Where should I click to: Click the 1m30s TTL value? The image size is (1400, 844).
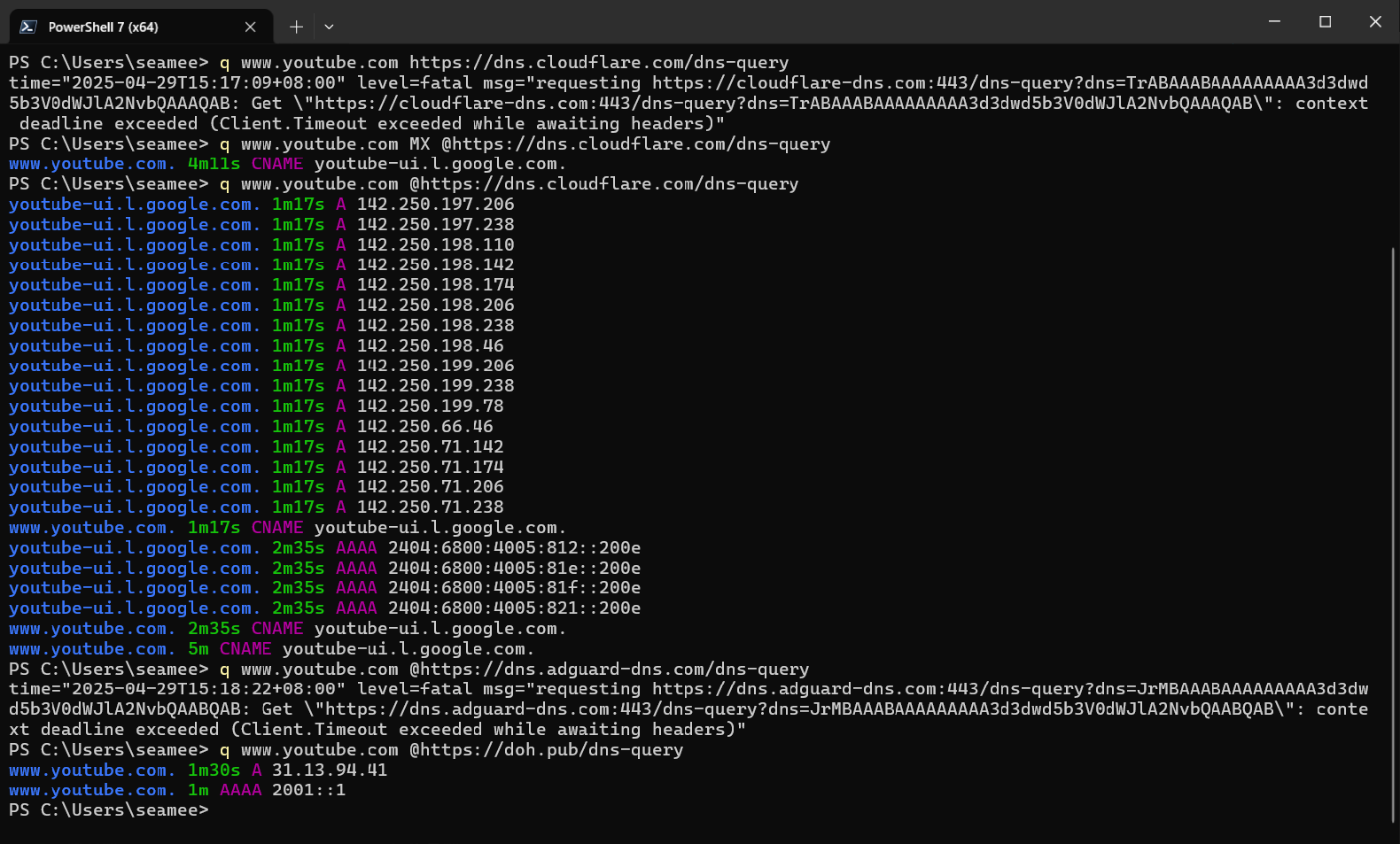(x=214, y=770)
